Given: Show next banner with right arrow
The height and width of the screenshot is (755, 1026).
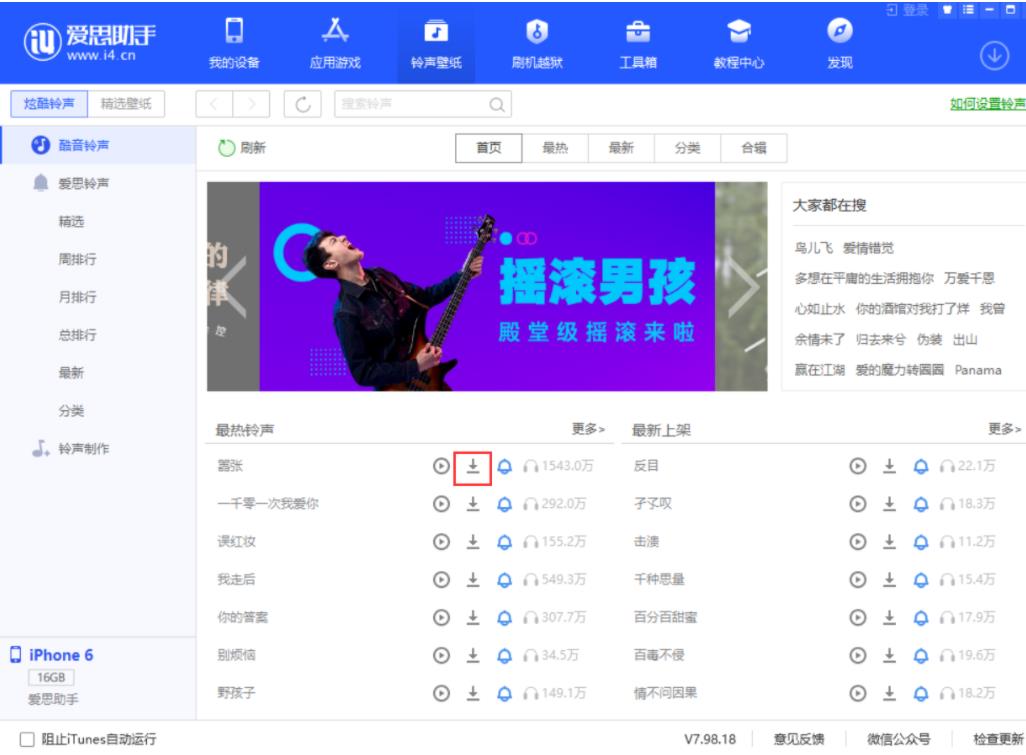Looking at the screenshot, I should [743, 287].
